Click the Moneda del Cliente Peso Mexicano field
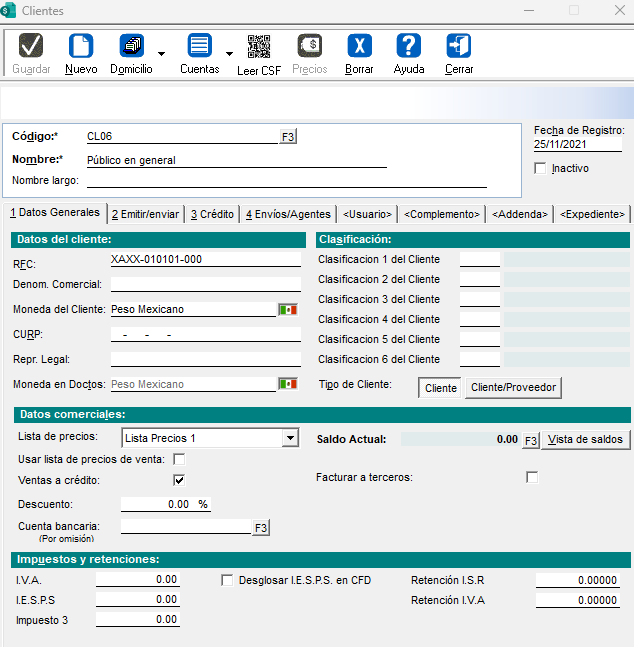Image resolution: width=634 pixels, height=647 pixels. (193, 309)
